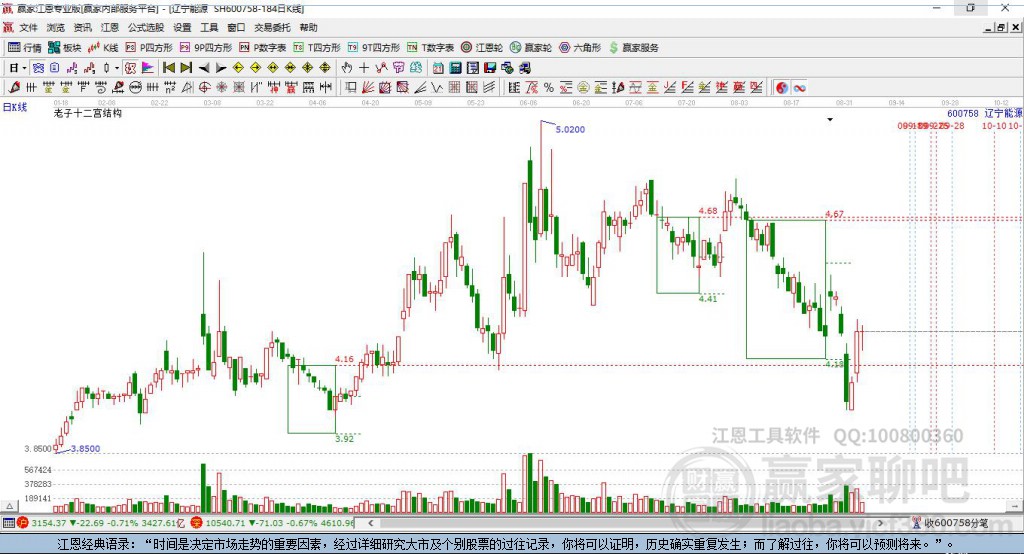Click the 日K线 period label

[15, 107]
